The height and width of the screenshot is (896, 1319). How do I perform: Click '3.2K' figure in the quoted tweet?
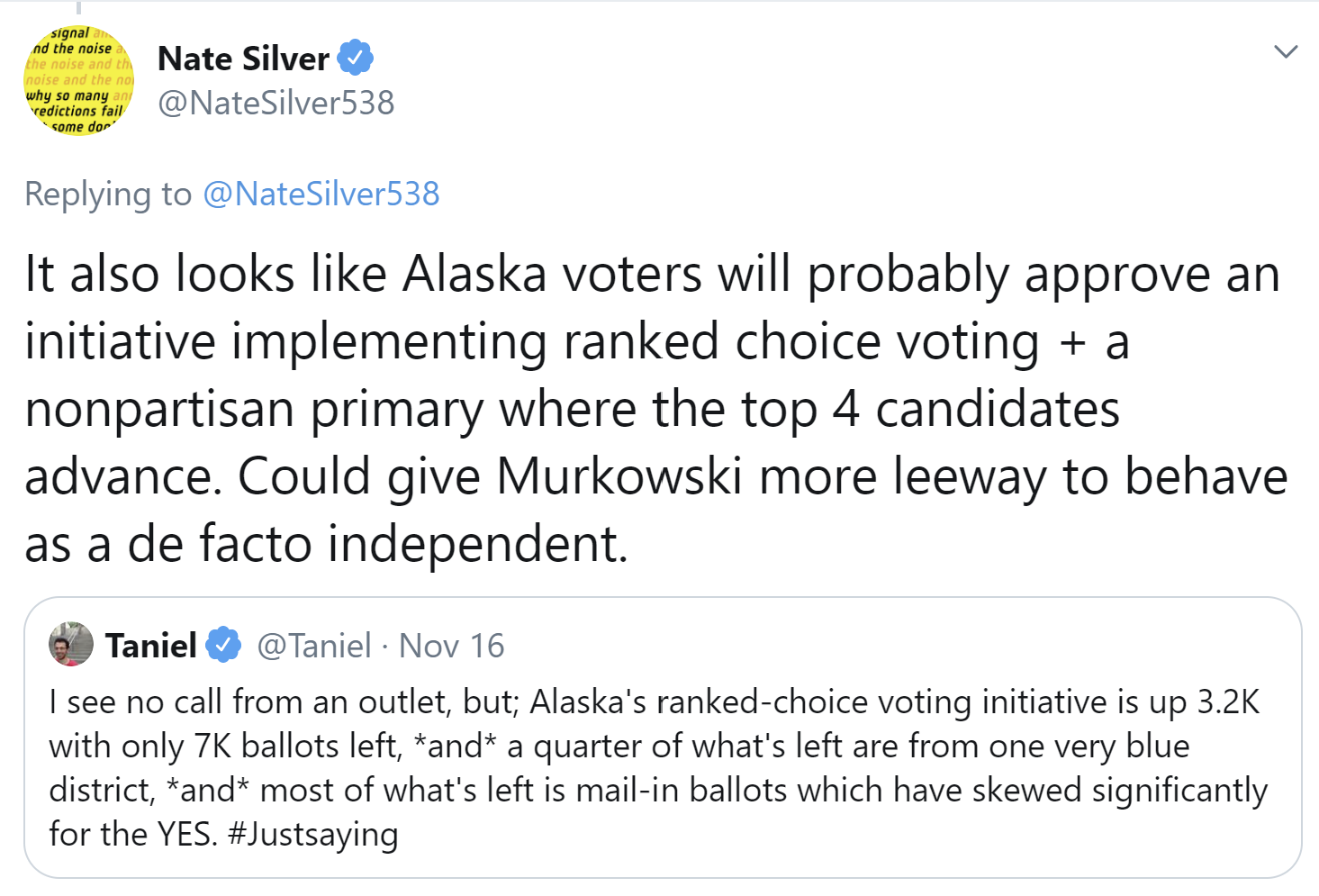coord(1228,701)
